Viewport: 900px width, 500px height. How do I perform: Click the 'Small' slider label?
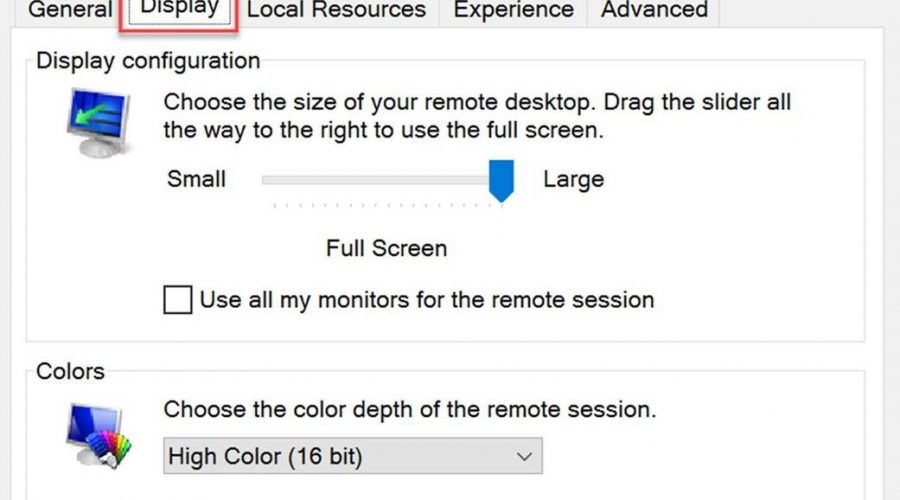pyautogui.click(x=197, y=180)
